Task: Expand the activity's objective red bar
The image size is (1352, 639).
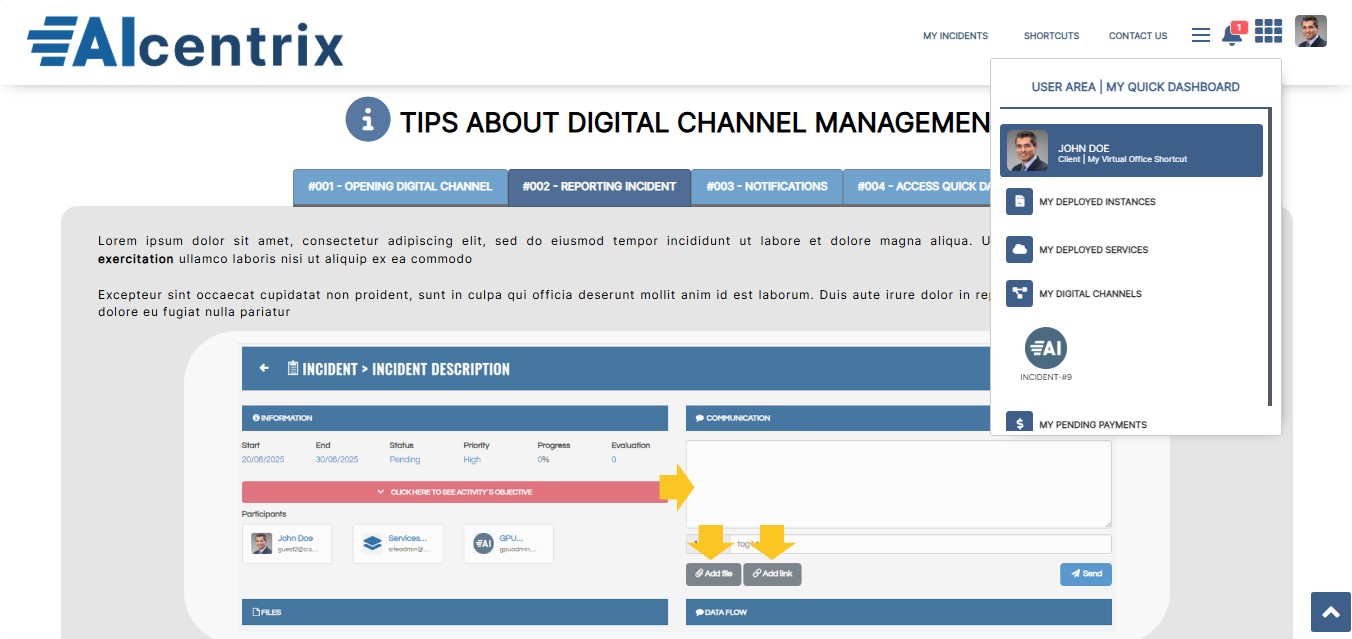Action: point(454,492)
